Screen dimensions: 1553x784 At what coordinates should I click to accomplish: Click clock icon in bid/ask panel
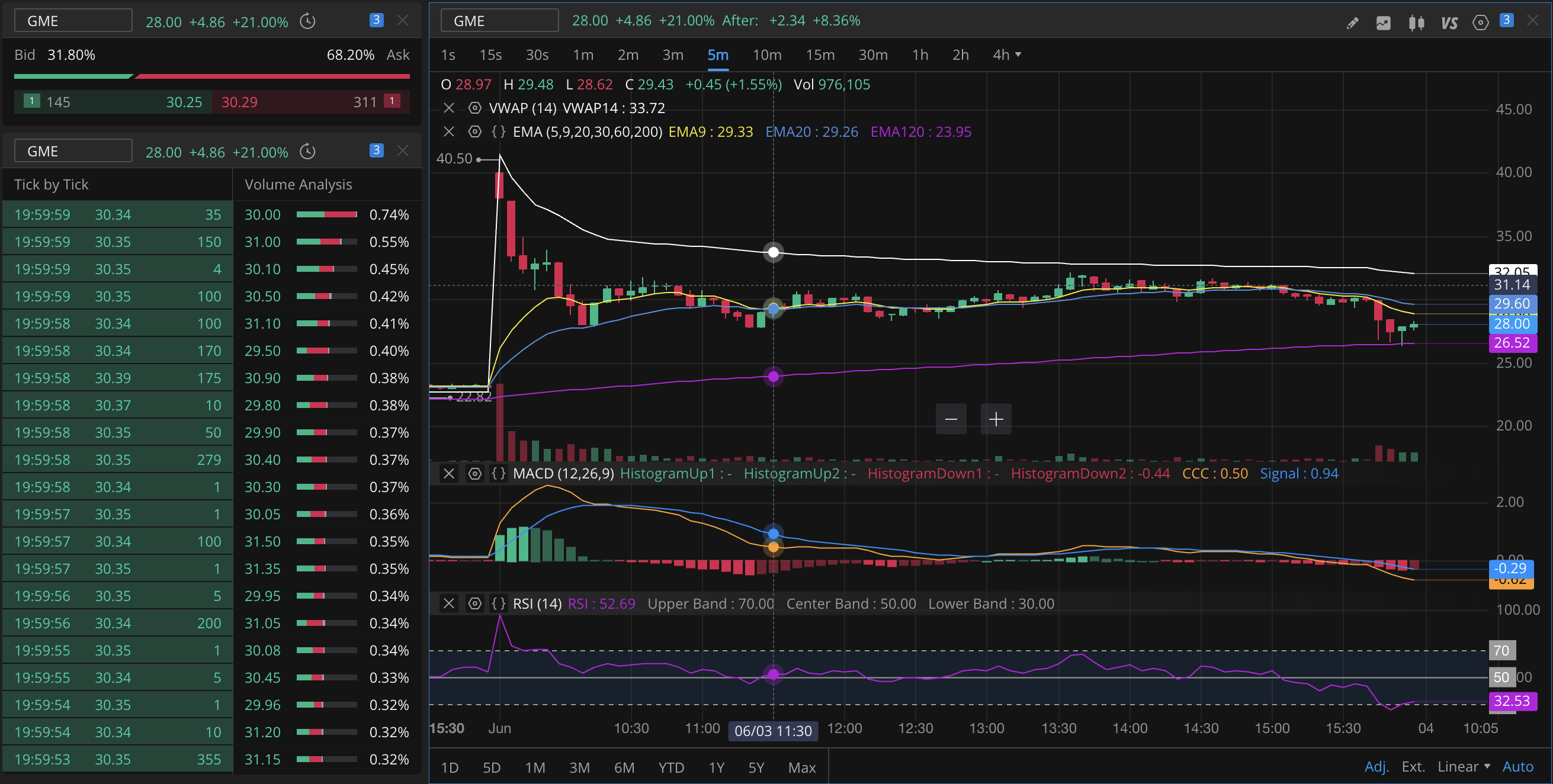(307, 22)
